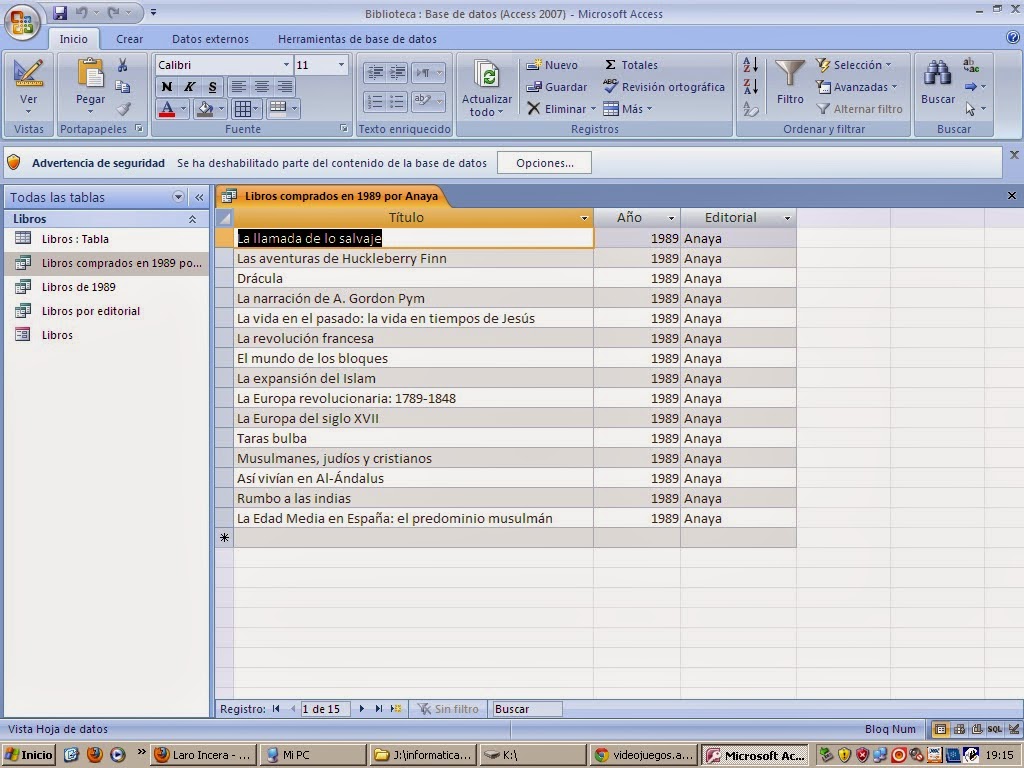Apply fill background color bucket
The height and width of the screenshot is (768, 1024).
coord(205,108)
